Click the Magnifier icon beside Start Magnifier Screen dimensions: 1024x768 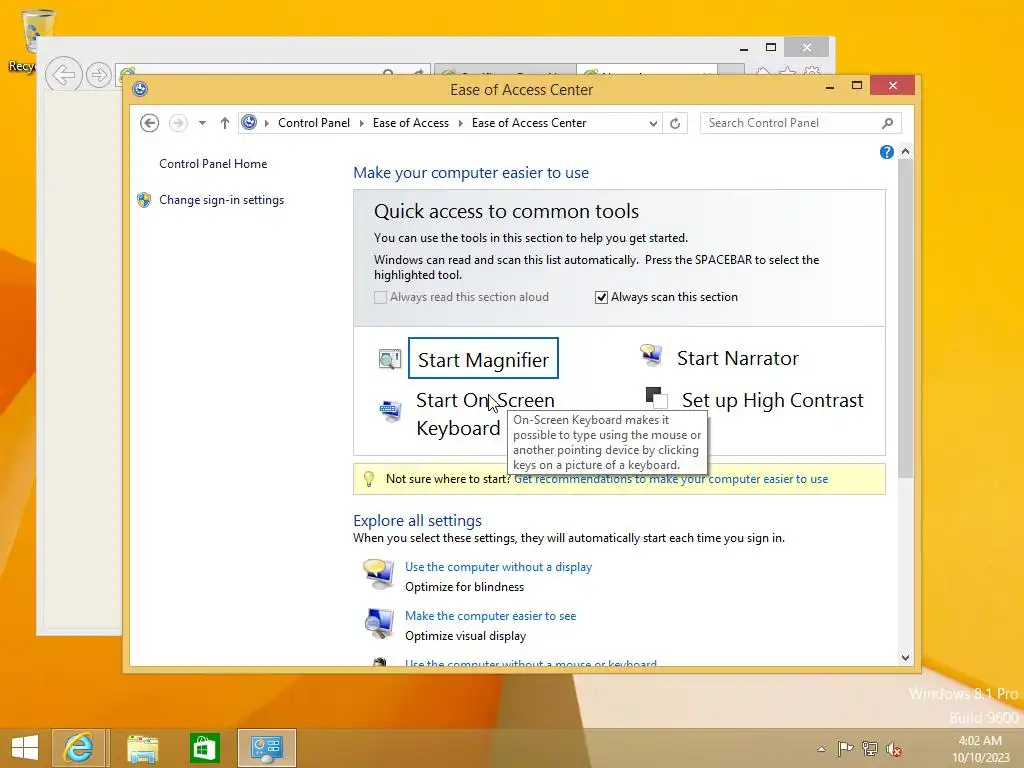(390, 359)
